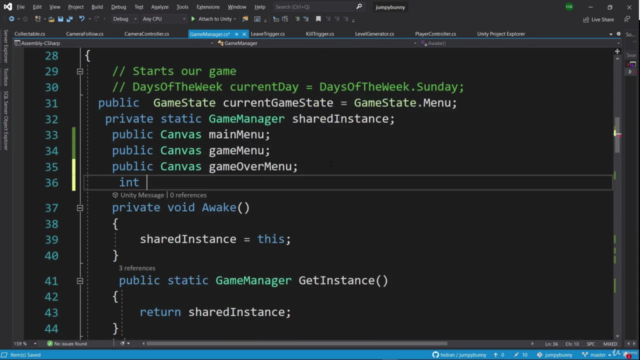Open the Attach to Unity dropdown arrow

tap(235, 19)
